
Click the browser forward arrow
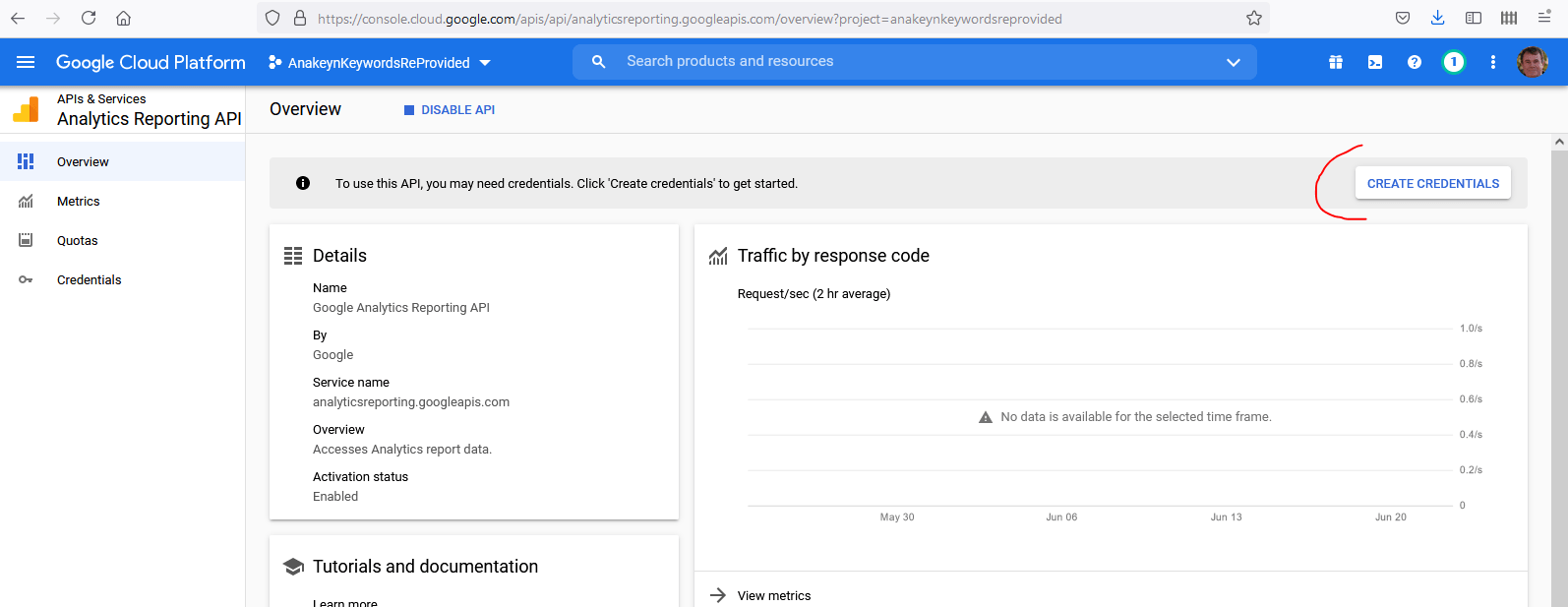pos(53,18)
